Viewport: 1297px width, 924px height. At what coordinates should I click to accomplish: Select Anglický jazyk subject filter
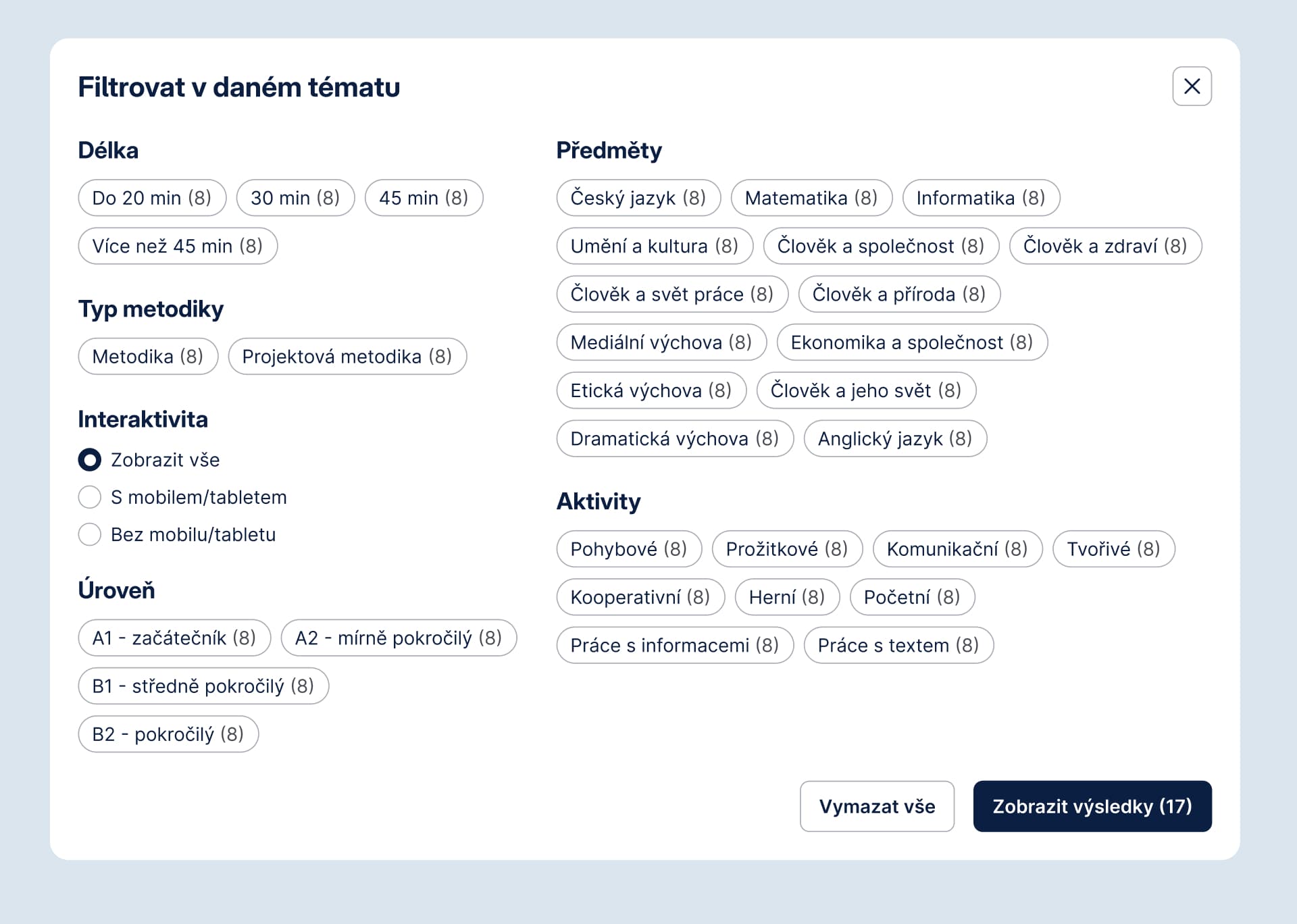895,439
